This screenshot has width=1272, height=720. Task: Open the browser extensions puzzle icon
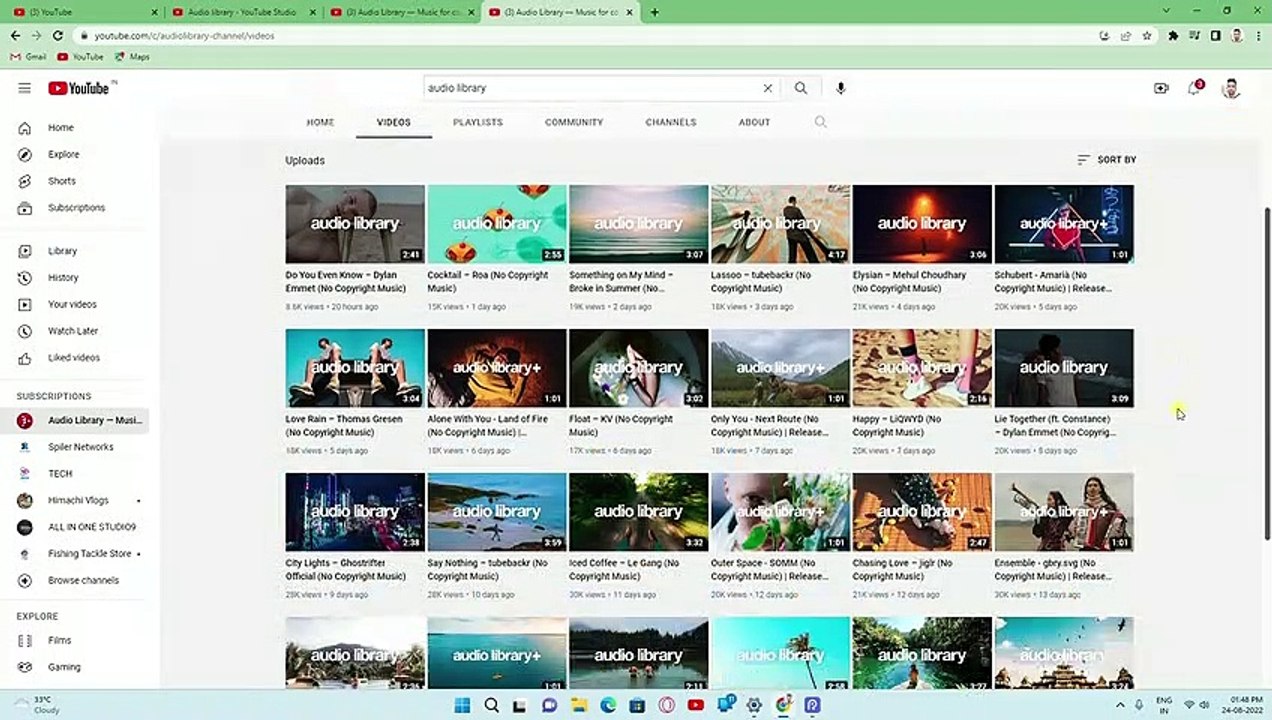(x=1173, y=35)
